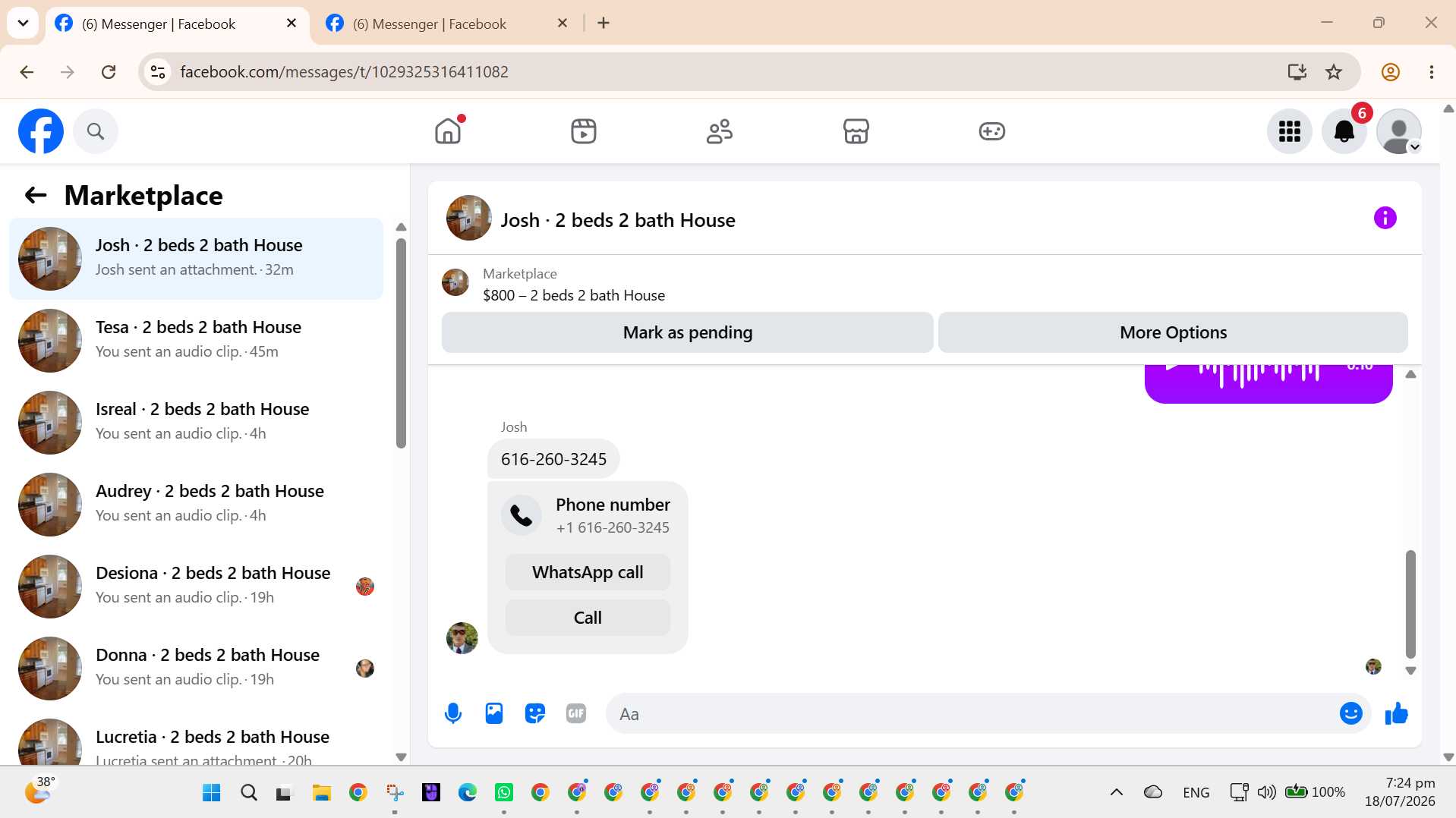The height and width of the screenshot is (818, 1456).
Task: Open the Isreal conversation
Action: click(196, 423)
